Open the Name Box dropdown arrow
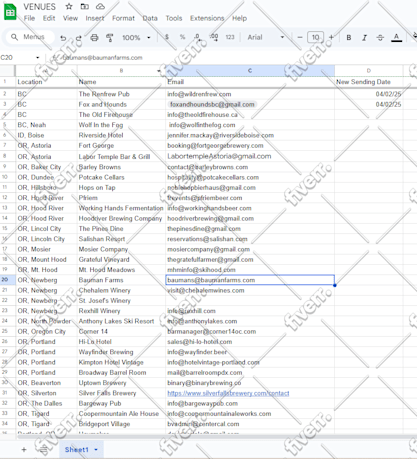This screenshot has height=459, width=417. 38,58
